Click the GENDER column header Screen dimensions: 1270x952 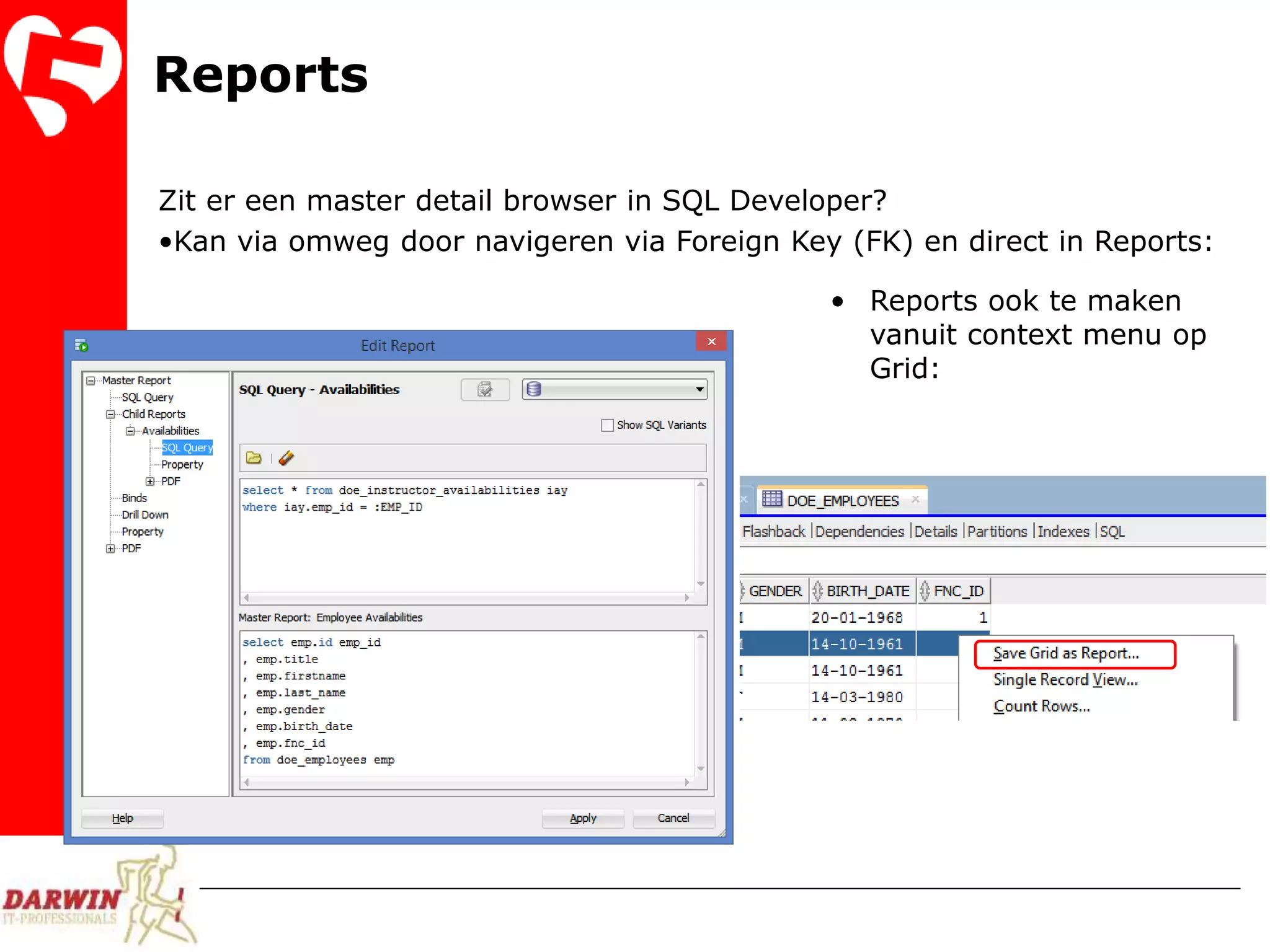[775, 591]
